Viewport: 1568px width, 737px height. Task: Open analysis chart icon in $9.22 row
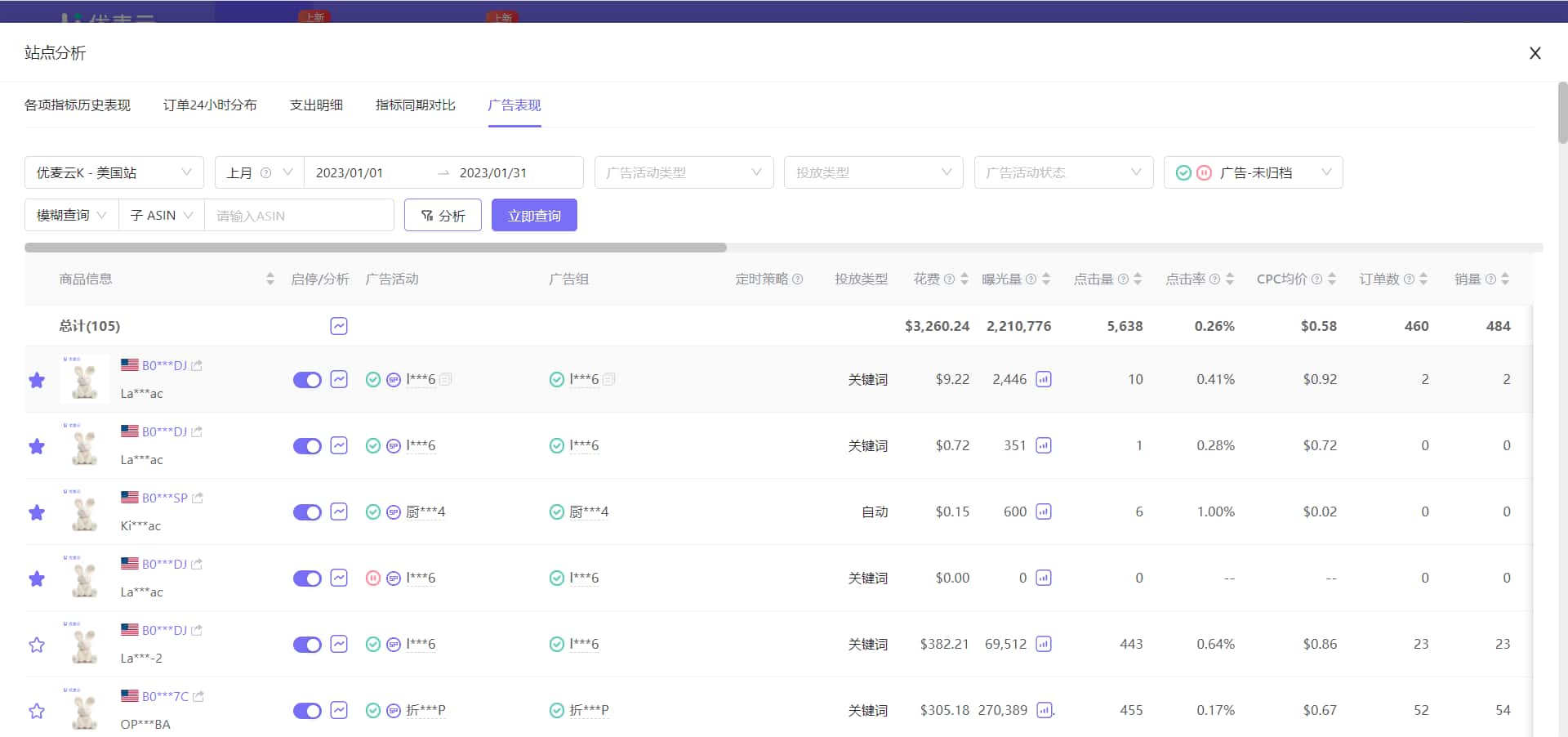coord(339,379)
